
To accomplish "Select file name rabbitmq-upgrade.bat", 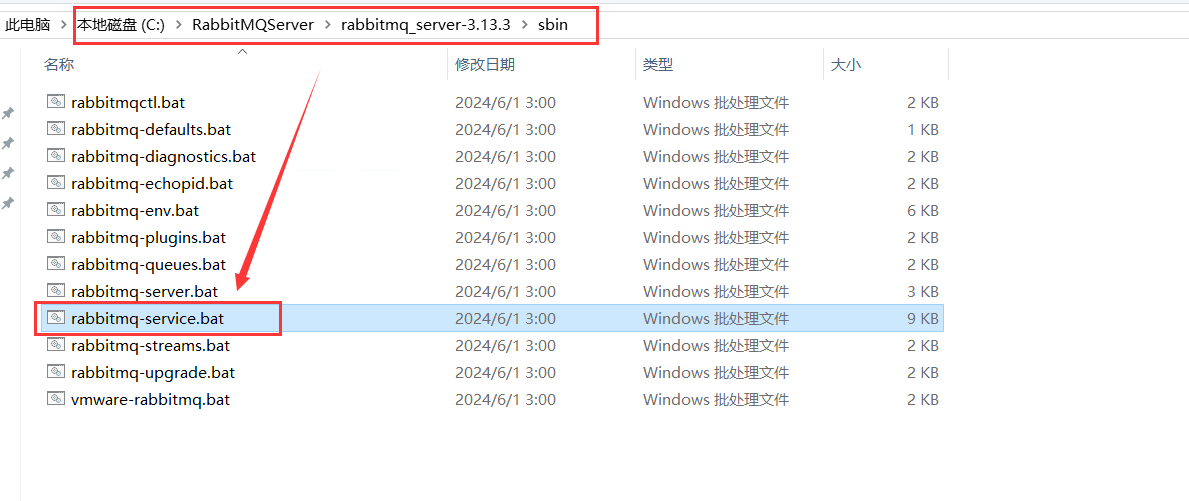I will pyautogui.click(x=152, y=373).
